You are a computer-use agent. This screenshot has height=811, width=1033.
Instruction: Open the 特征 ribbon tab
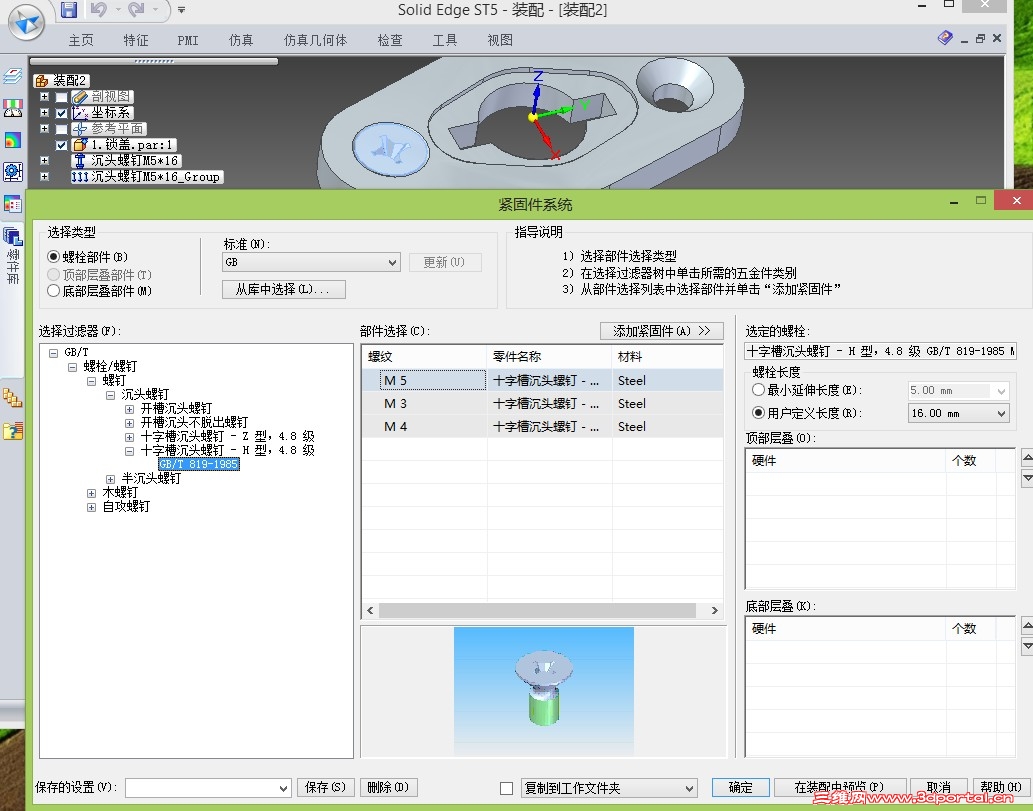click(x=136, y=40)
